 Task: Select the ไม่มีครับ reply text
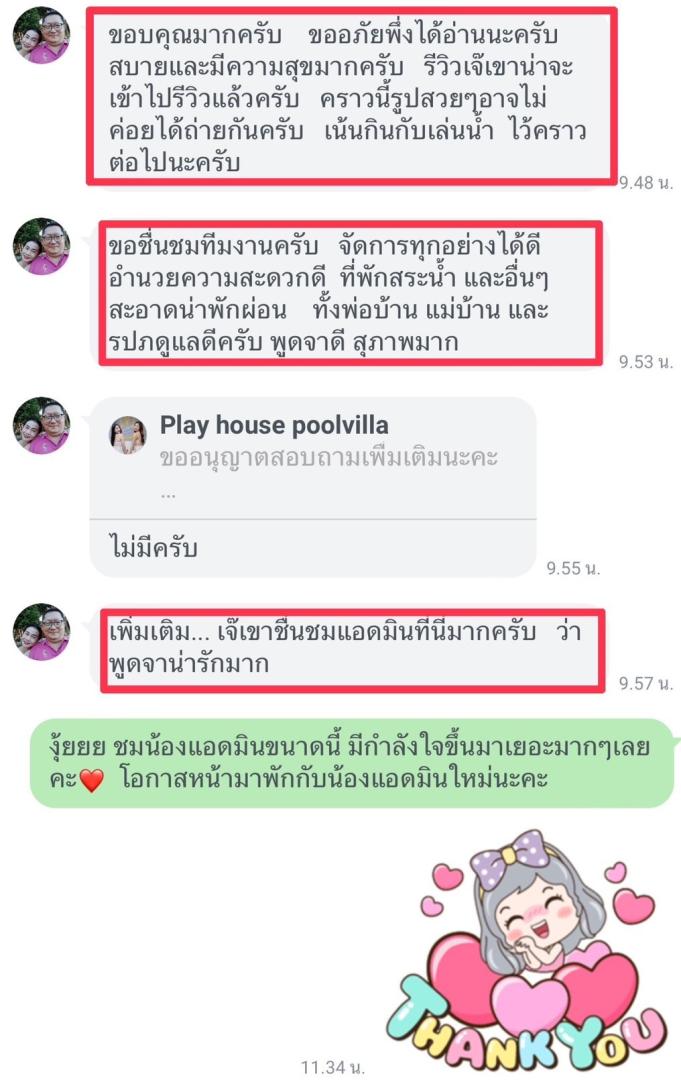coord(154,548)
